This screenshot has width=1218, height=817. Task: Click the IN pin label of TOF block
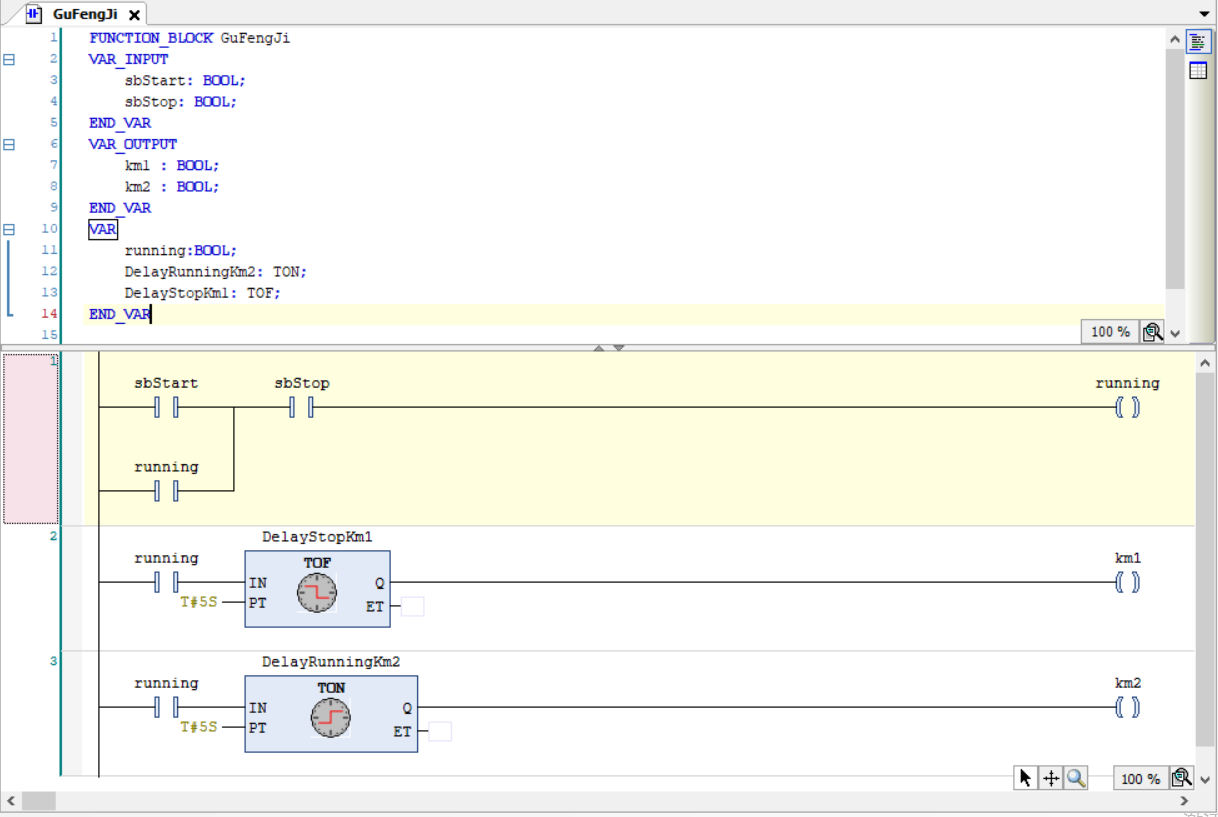(x=258, y=583)
